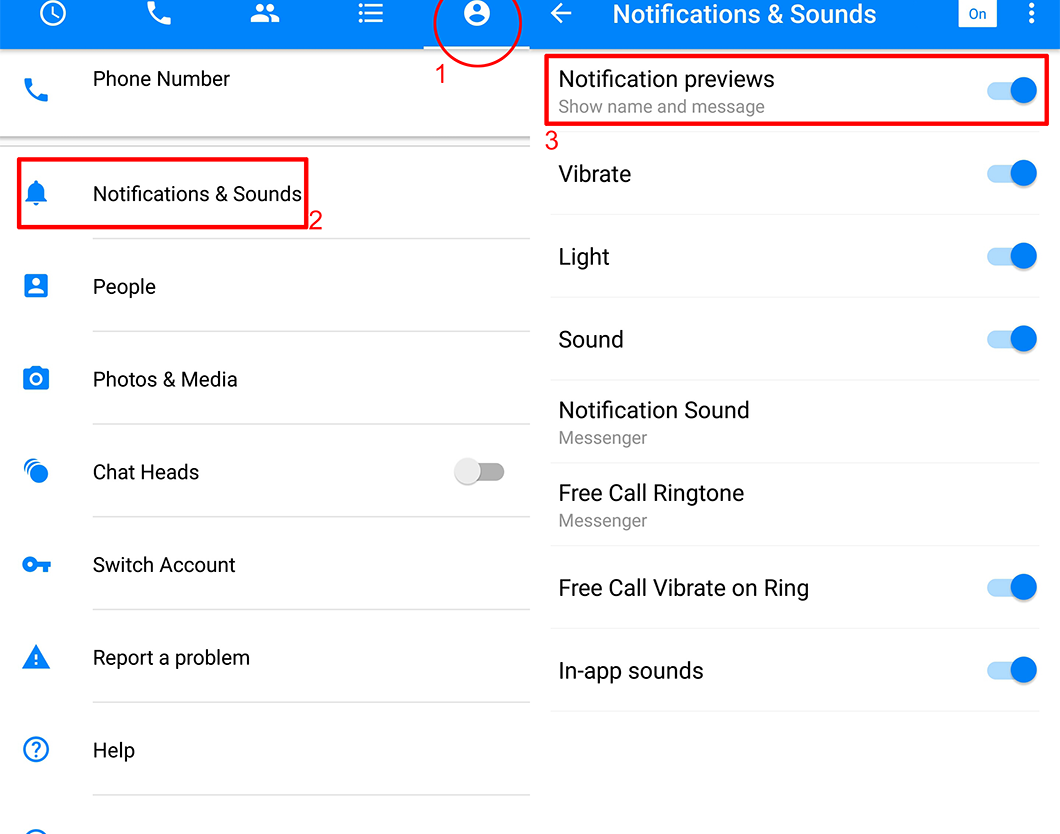Toggle Free Call Vibrate on Ring switch
The image size is (1060, 834).
pos(1012,587)
